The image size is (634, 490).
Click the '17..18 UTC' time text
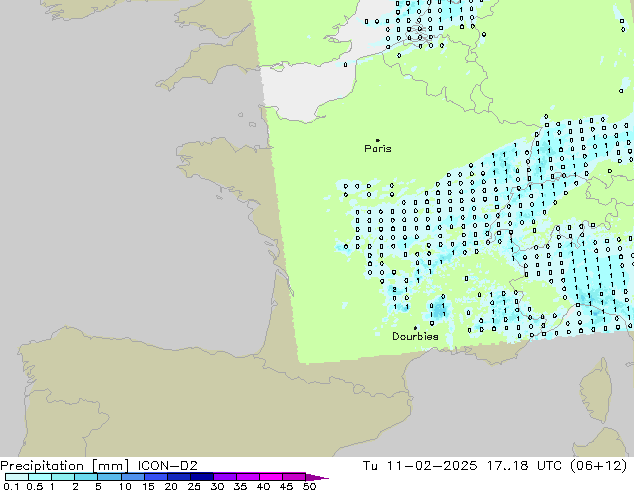pos(524,466)
